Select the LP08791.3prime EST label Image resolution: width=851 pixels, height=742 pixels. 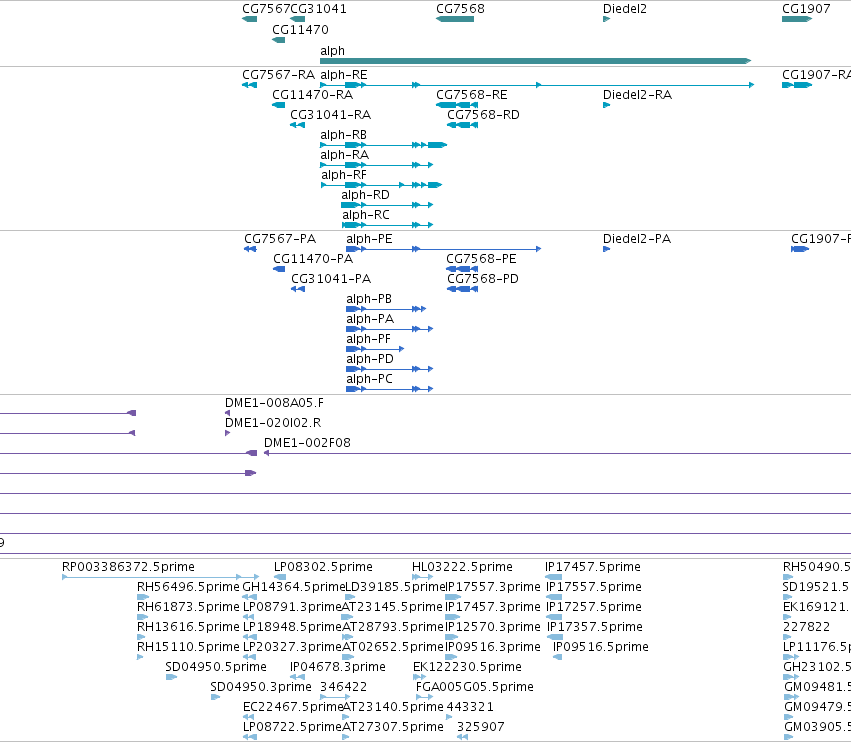tap(292, 606)
